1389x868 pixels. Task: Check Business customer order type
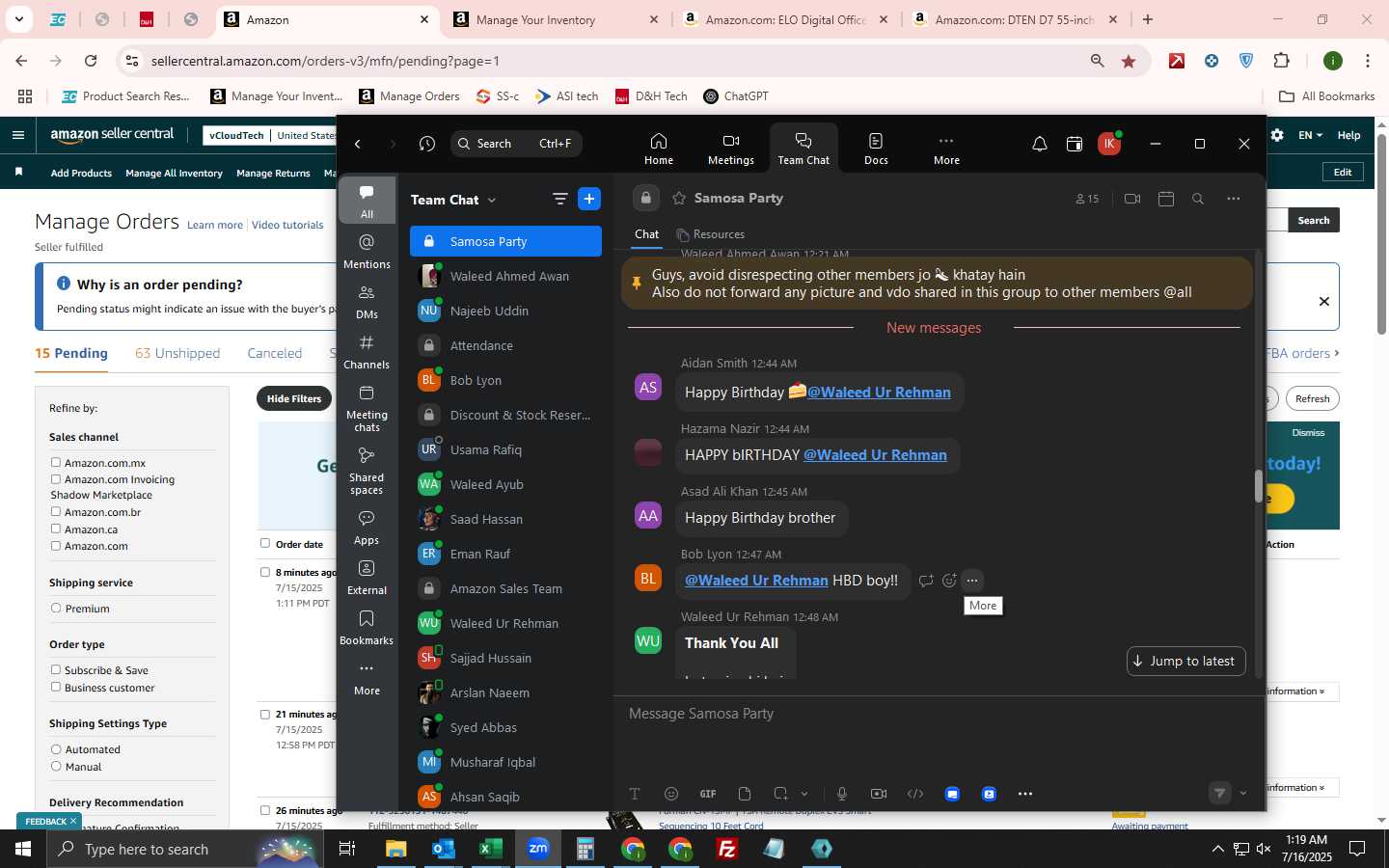56,687
